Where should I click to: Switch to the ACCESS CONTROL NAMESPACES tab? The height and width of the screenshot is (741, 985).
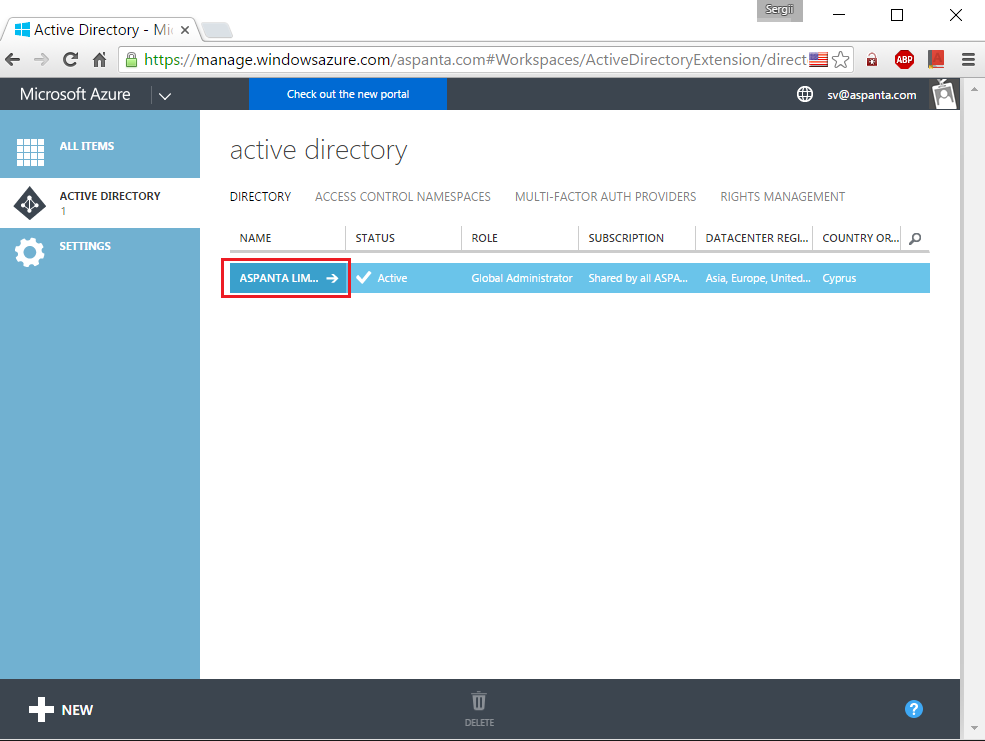click(x=402, y=196)
